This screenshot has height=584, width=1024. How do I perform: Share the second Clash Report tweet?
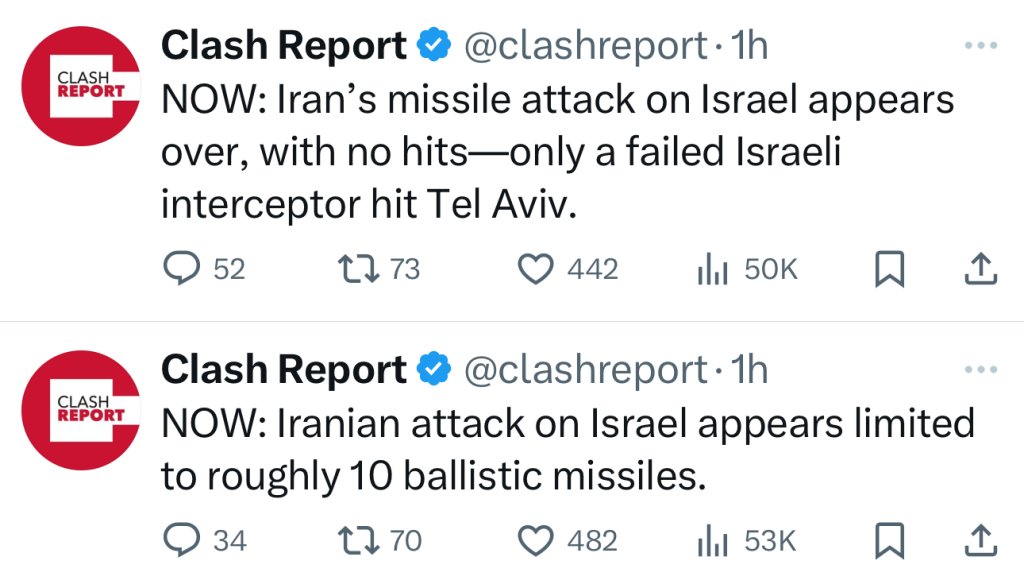pyautogui.click(x=981, y=540)
